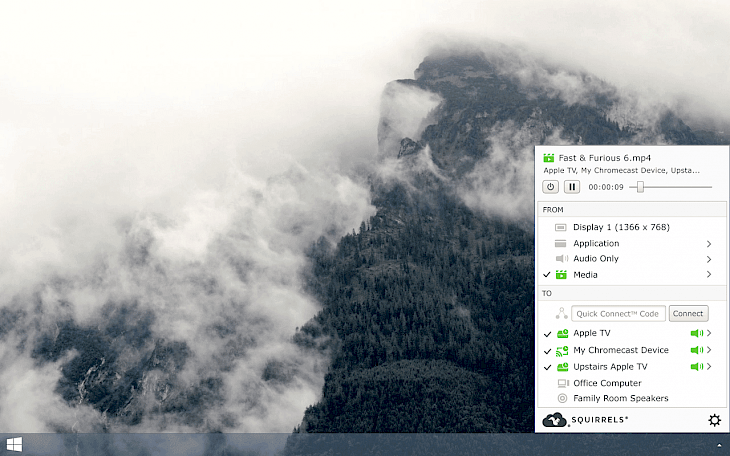
Task: Expand My Chromecast Device options chevron
Action: click(709, 350)
